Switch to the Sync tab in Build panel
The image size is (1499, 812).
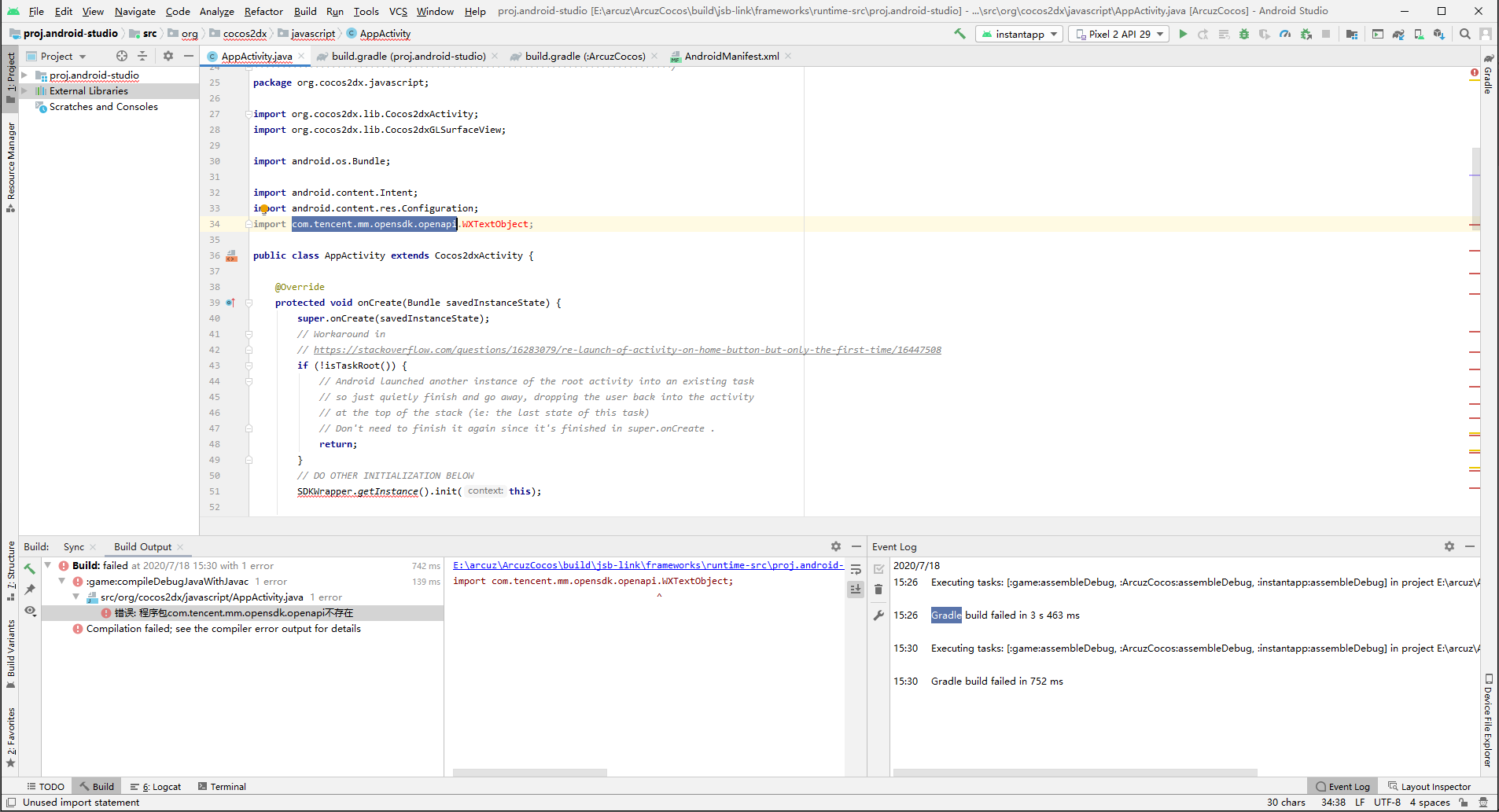tap(74, 546)
